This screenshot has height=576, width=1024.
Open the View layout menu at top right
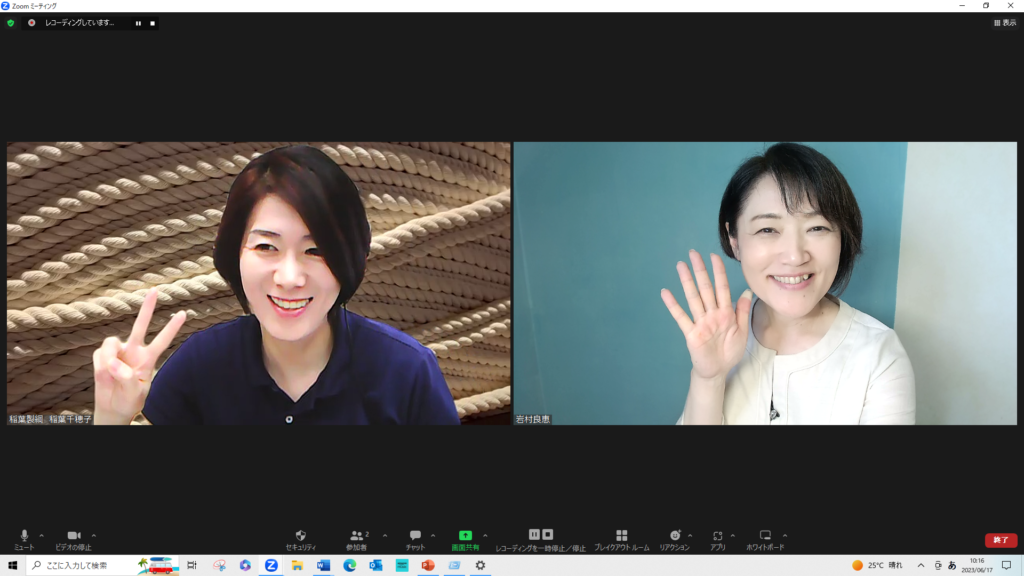1004,22
